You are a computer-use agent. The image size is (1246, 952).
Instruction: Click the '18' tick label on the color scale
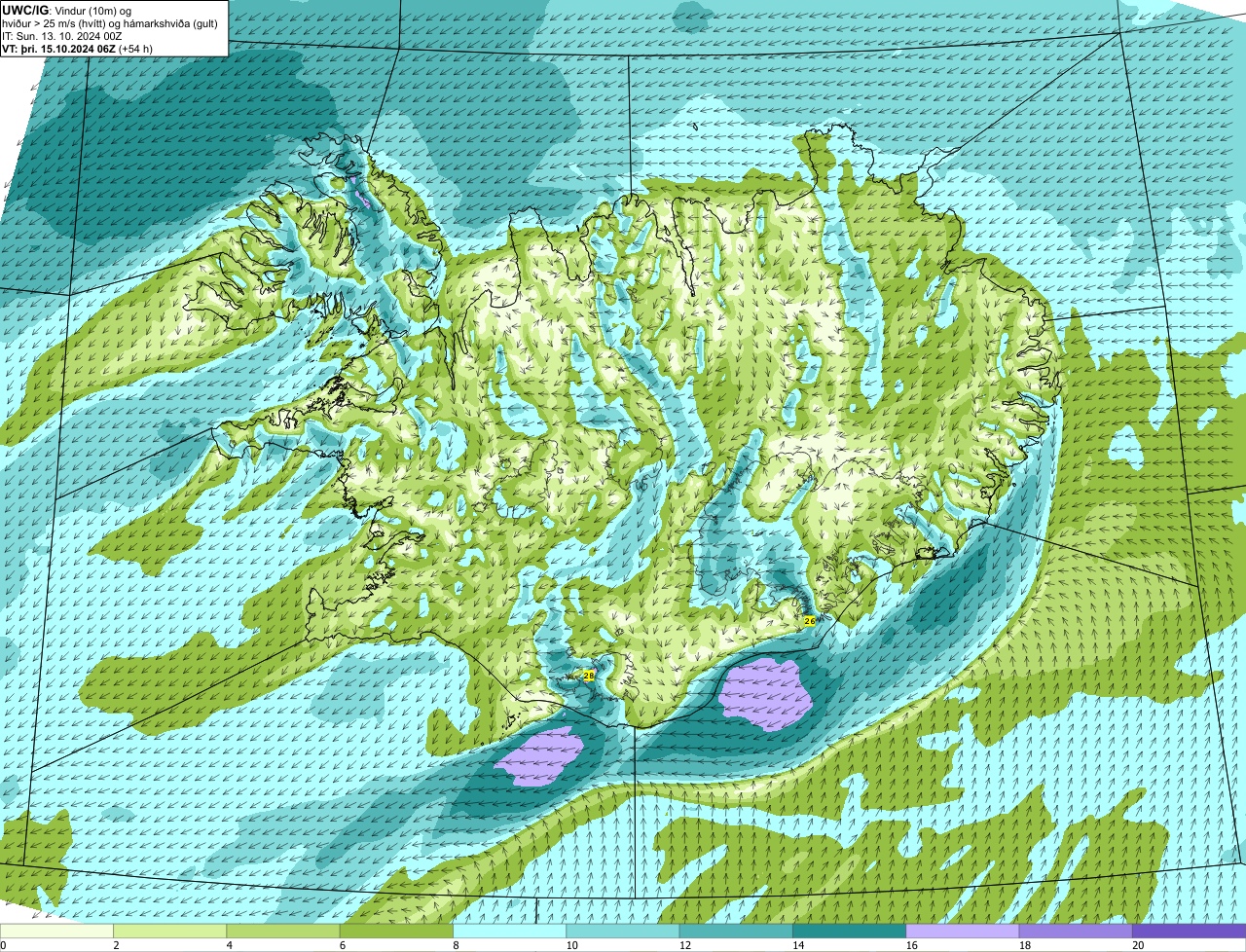[1024, 945]
